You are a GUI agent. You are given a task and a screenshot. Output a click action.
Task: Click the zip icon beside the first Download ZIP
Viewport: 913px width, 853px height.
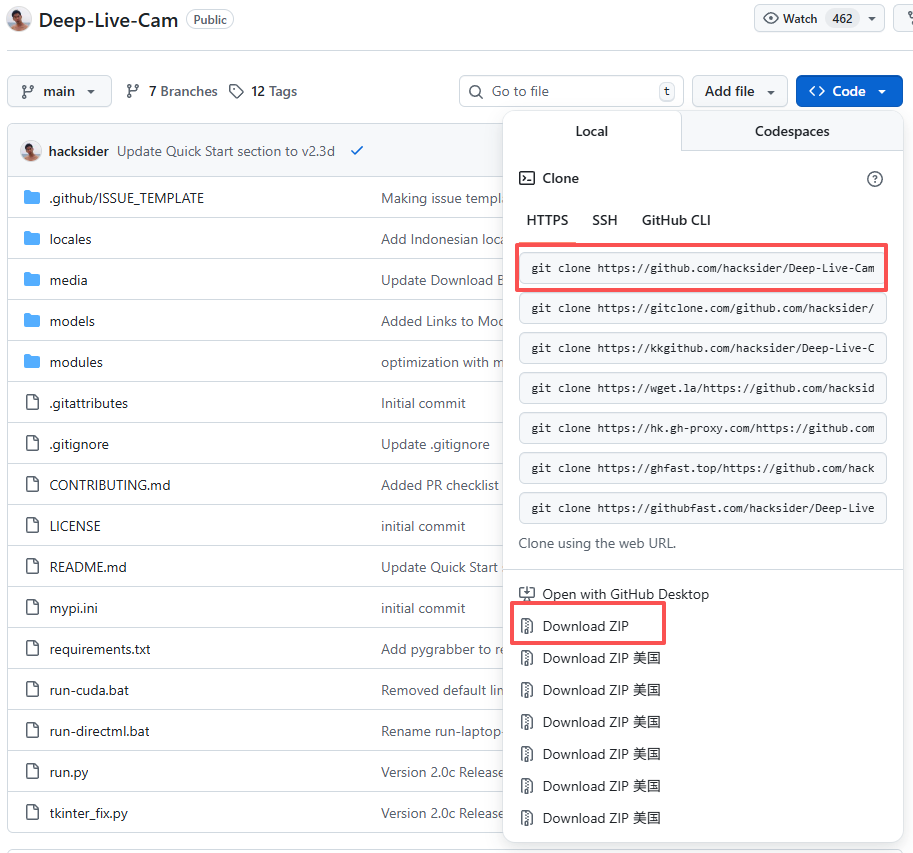click(527, 626)
